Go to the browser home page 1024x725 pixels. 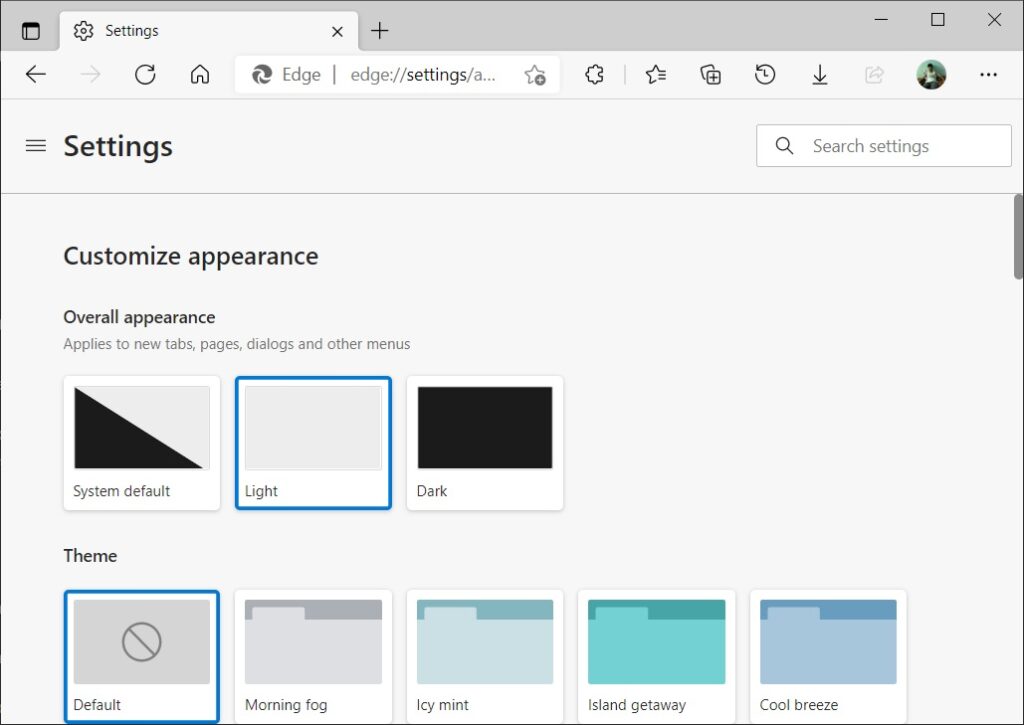click(199, 74)
